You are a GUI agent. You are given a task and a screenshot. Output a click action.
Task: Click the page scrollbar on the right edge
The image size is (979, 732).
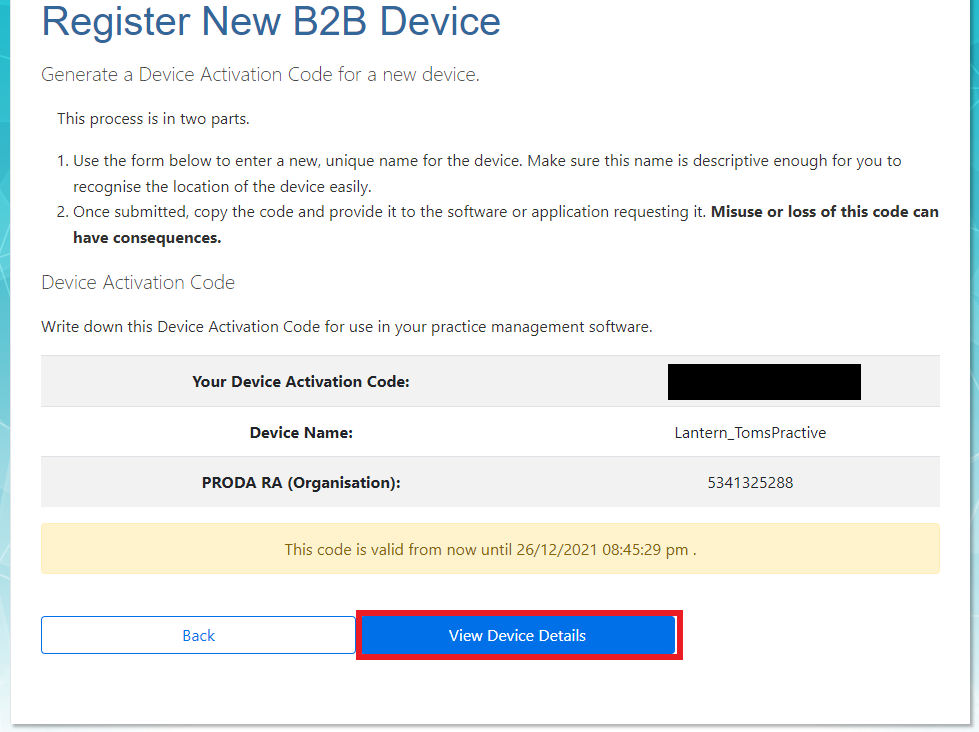[972, 366]
